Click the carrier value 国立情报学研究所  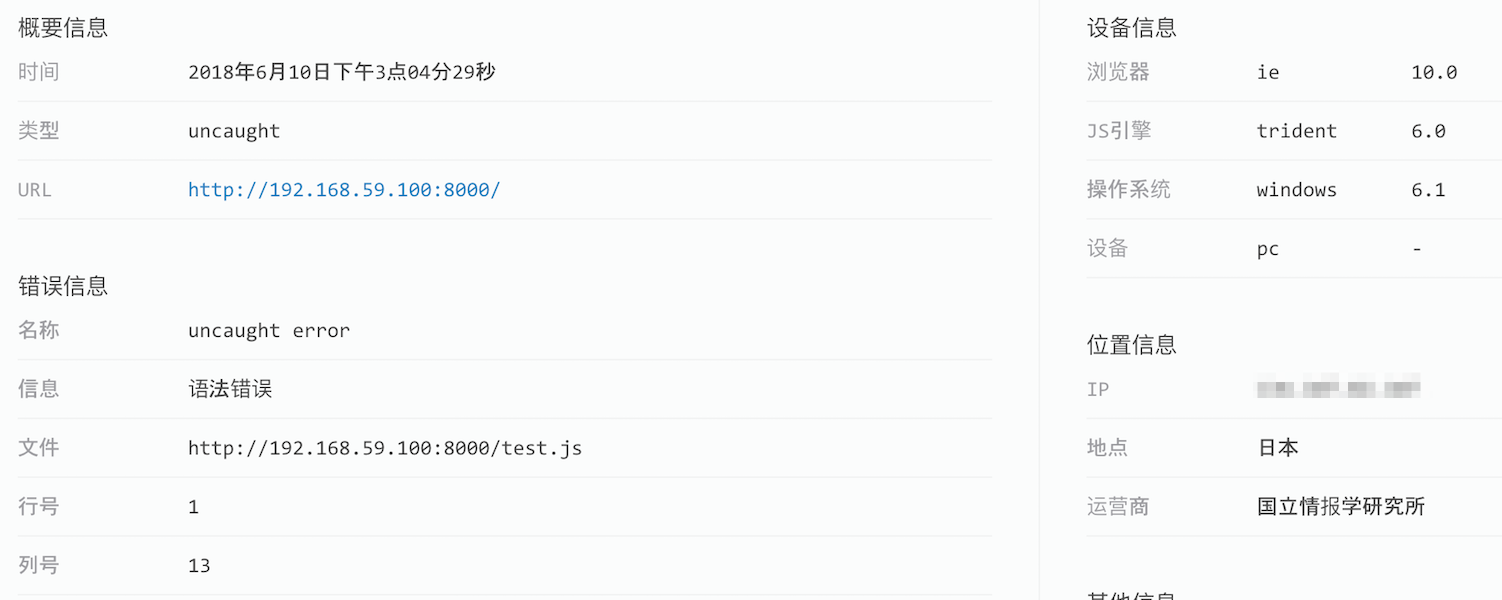[x=1340, y=506]
